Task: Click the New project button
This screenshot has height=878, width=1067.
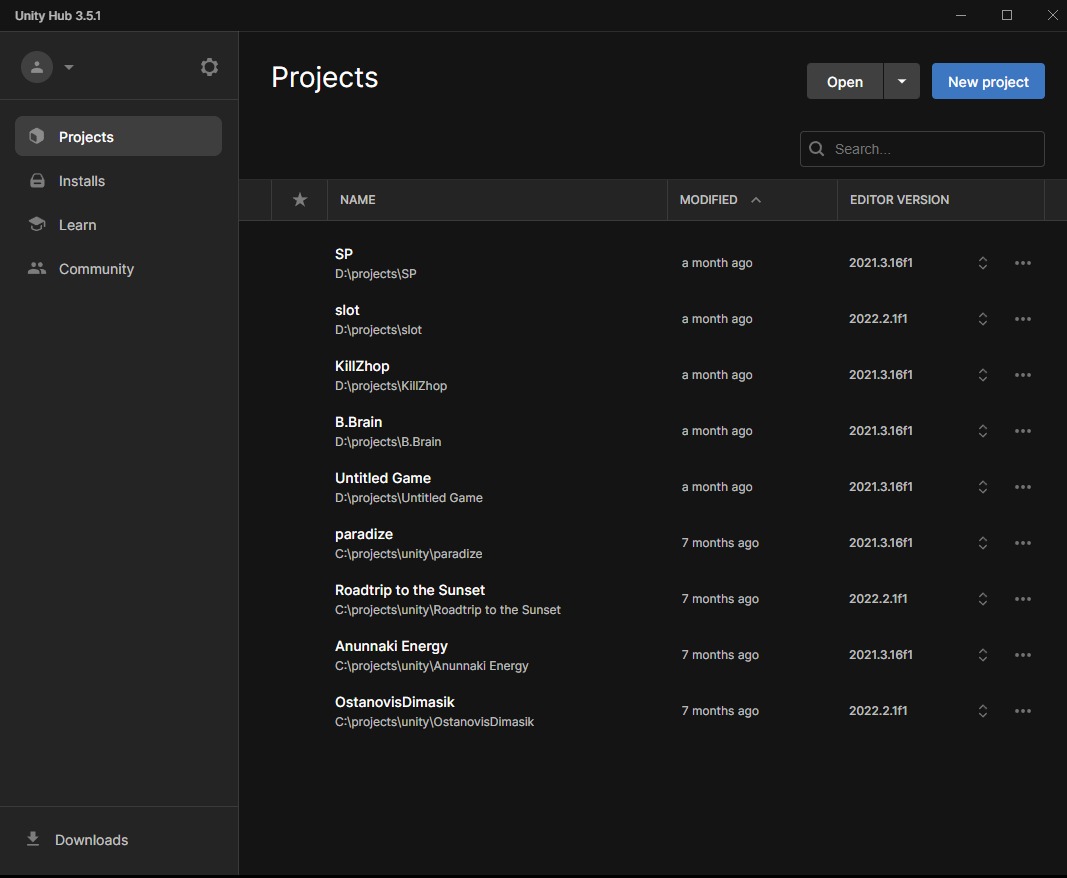Action: (988, 82)
